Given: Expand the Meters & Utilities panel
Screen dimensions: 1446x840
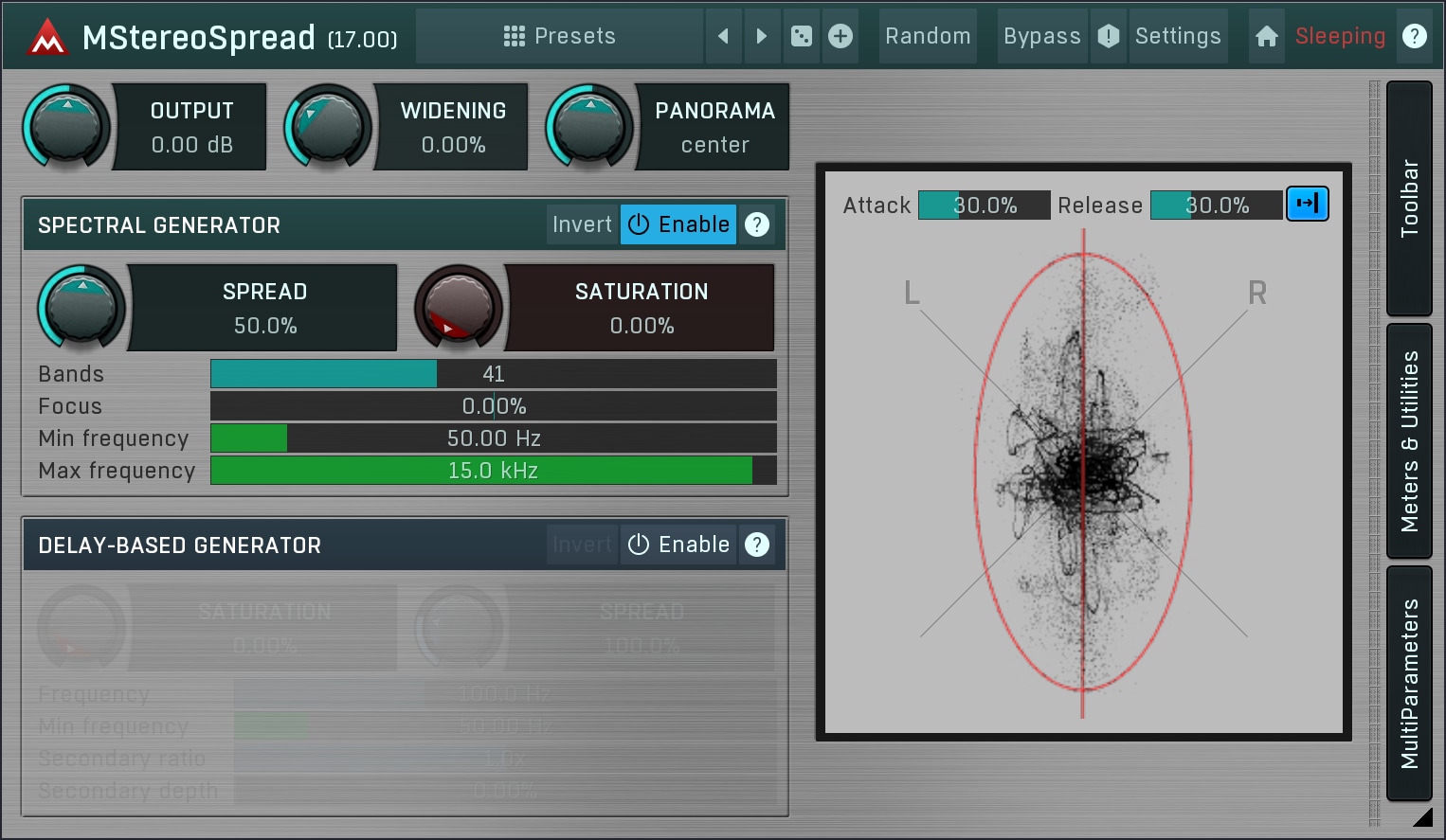Looking at the screenshot, I should point(1409,441).
